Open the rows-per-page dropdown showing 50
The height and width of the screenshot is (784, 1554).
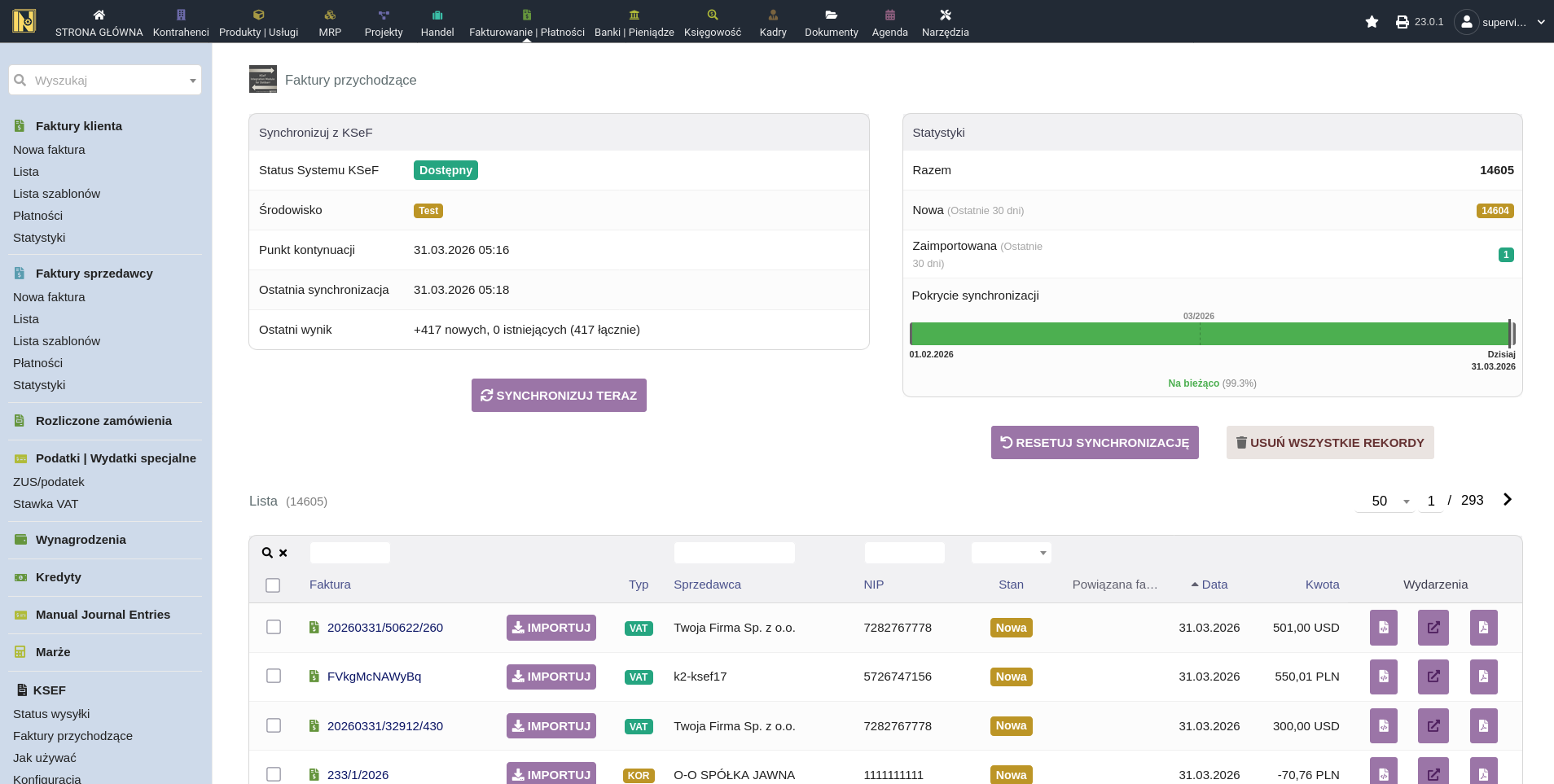[x=1385, y=501]
